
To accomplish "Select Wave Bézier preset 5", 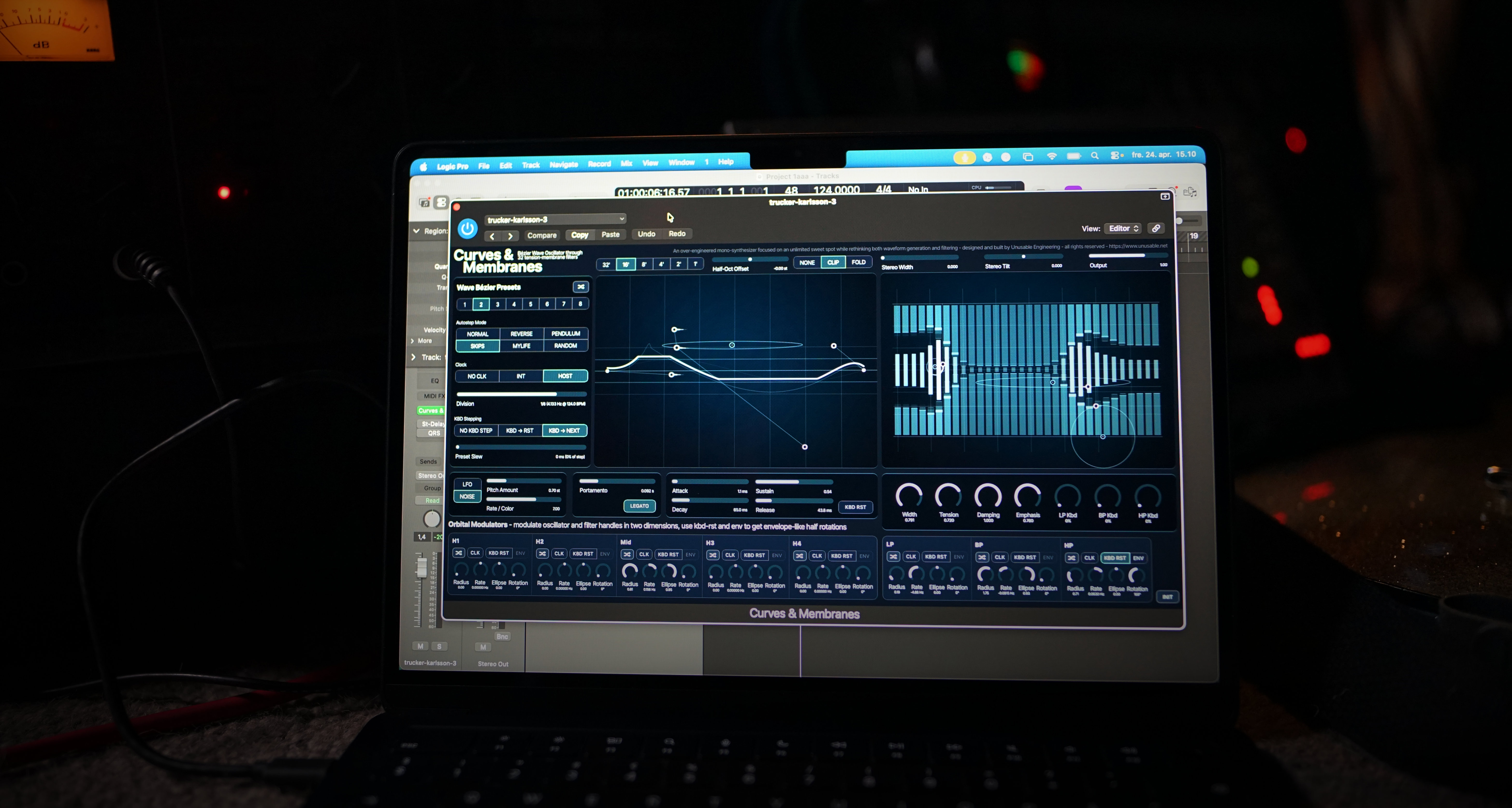I will coord(530,304).
